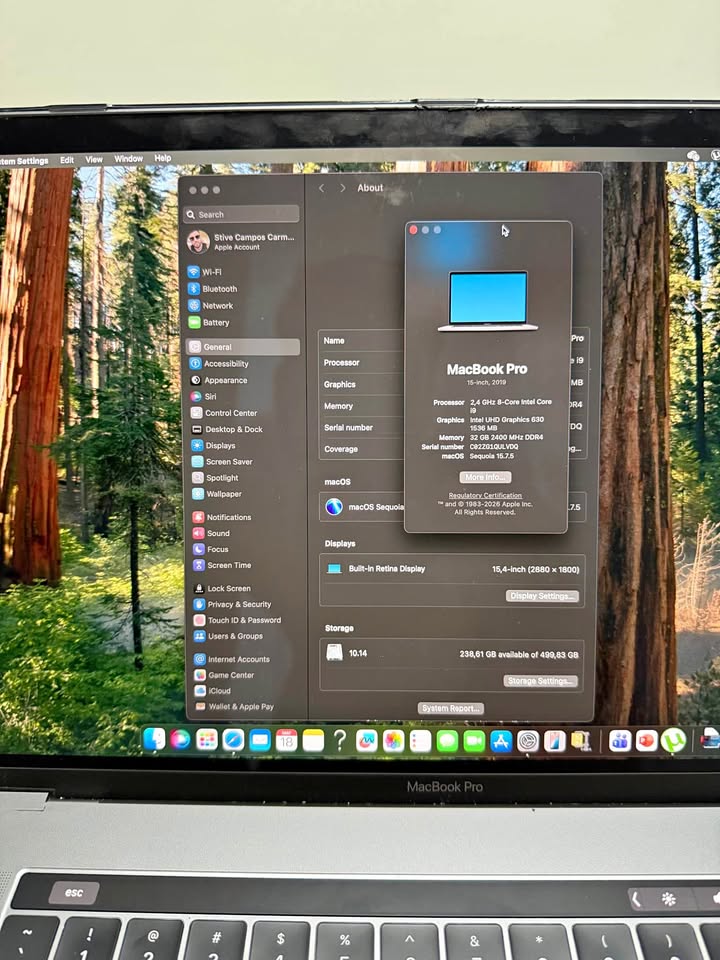Open Launchpad in the Dock
This screenshot has height=960, width=720.
(207, 740)
